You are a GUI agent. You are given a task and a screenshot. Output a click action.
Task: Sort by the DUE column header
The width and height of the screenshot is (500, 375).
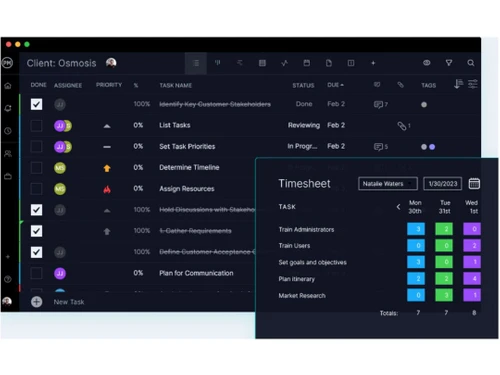coord(335,85)
